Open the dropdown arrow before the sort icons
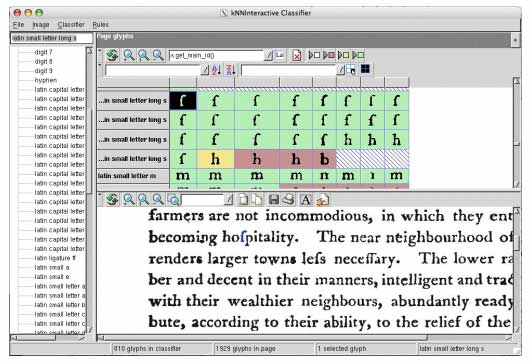This screenshot has width=530, height=364. point(205,70)
